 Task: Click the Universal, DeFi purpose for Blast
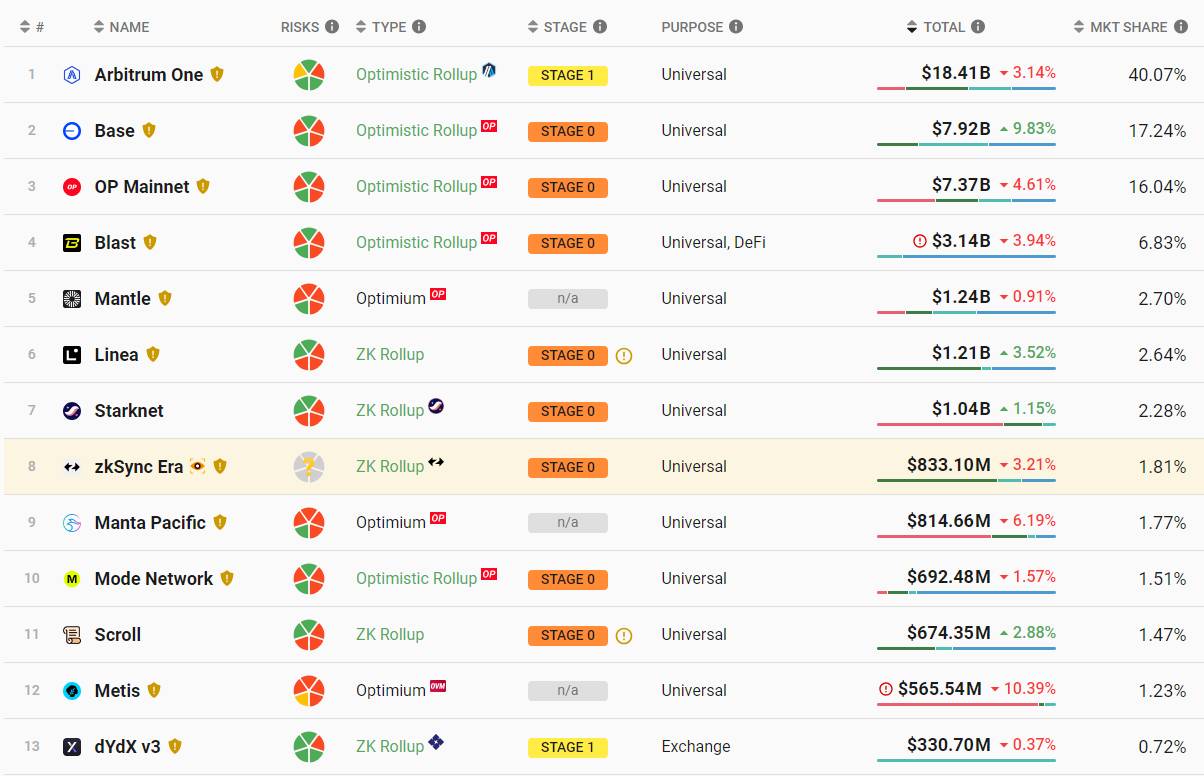(713, 243)
